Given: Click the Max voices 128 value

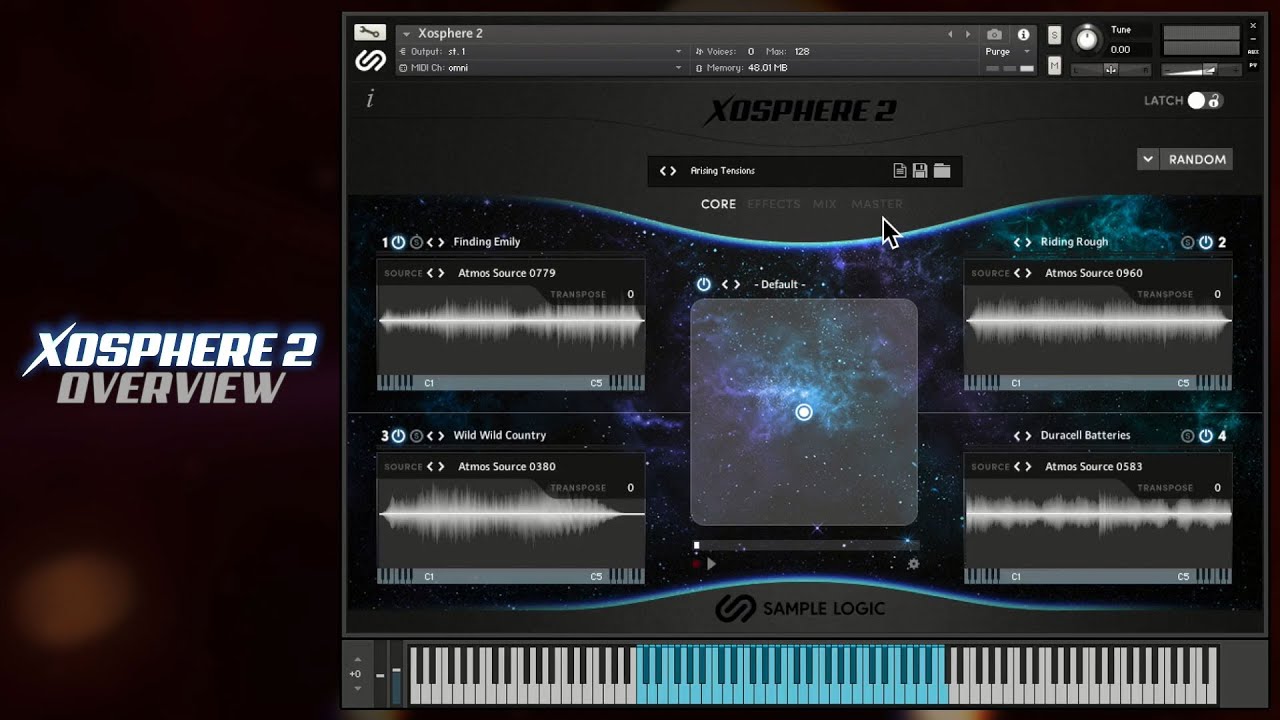Looking at the screenshot, I should 802,51.
